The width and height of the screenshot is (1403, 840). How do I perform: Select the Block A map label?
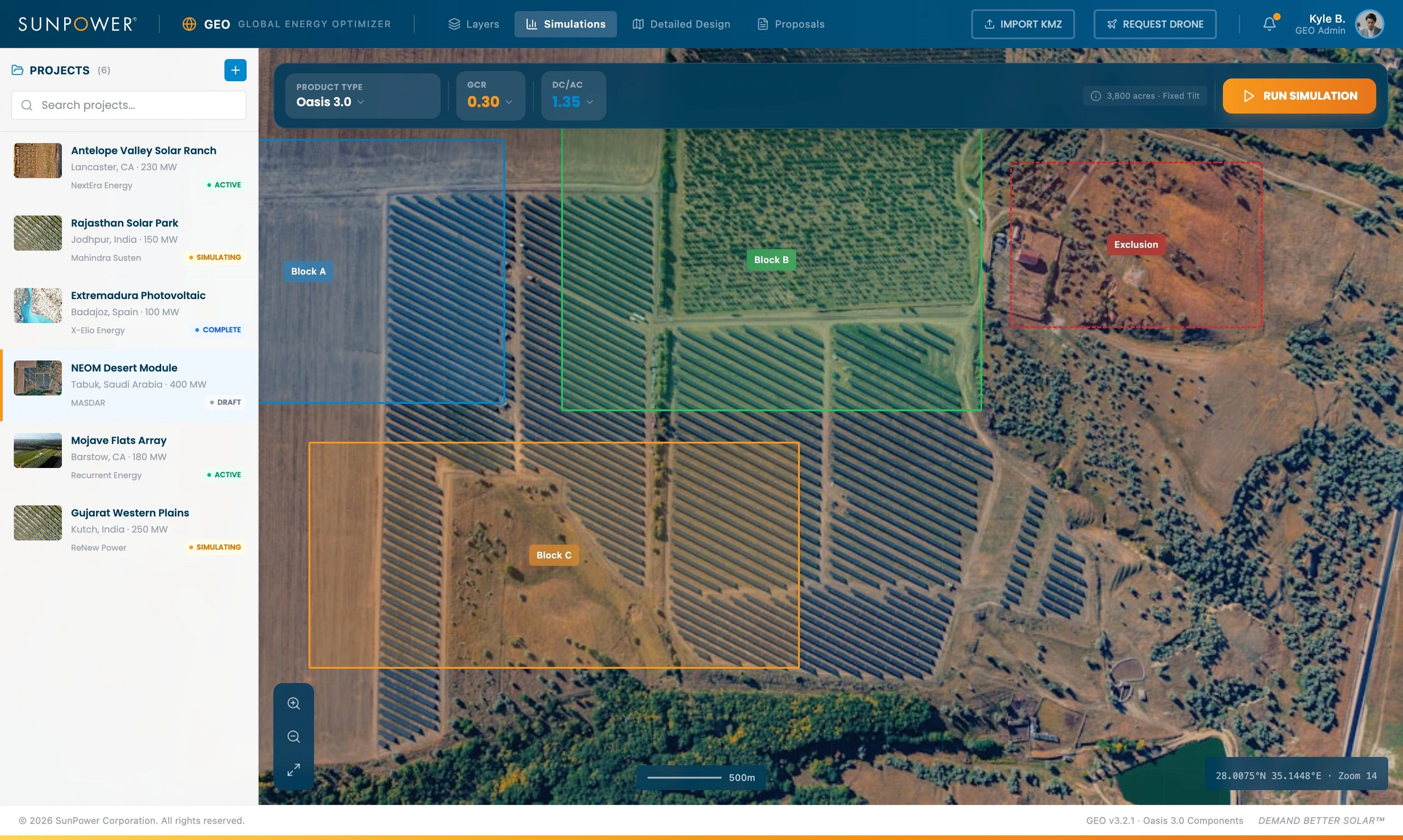tap(309, 272)
